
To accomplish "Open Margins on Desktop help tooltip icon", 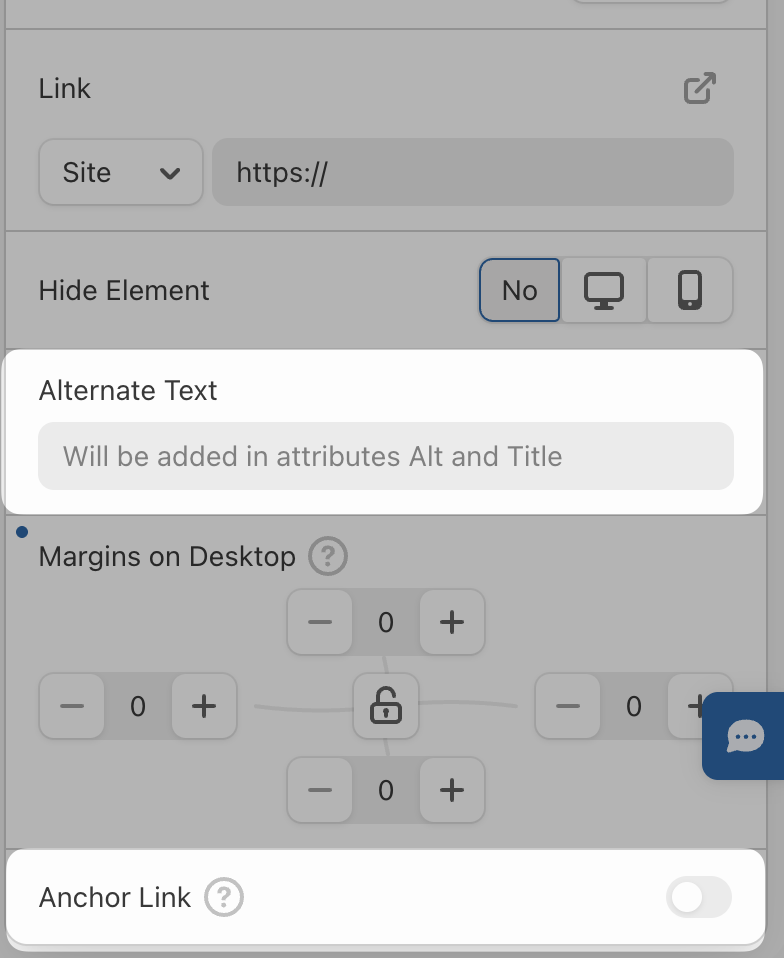I will pyautogui.click(x=327, y=556).
